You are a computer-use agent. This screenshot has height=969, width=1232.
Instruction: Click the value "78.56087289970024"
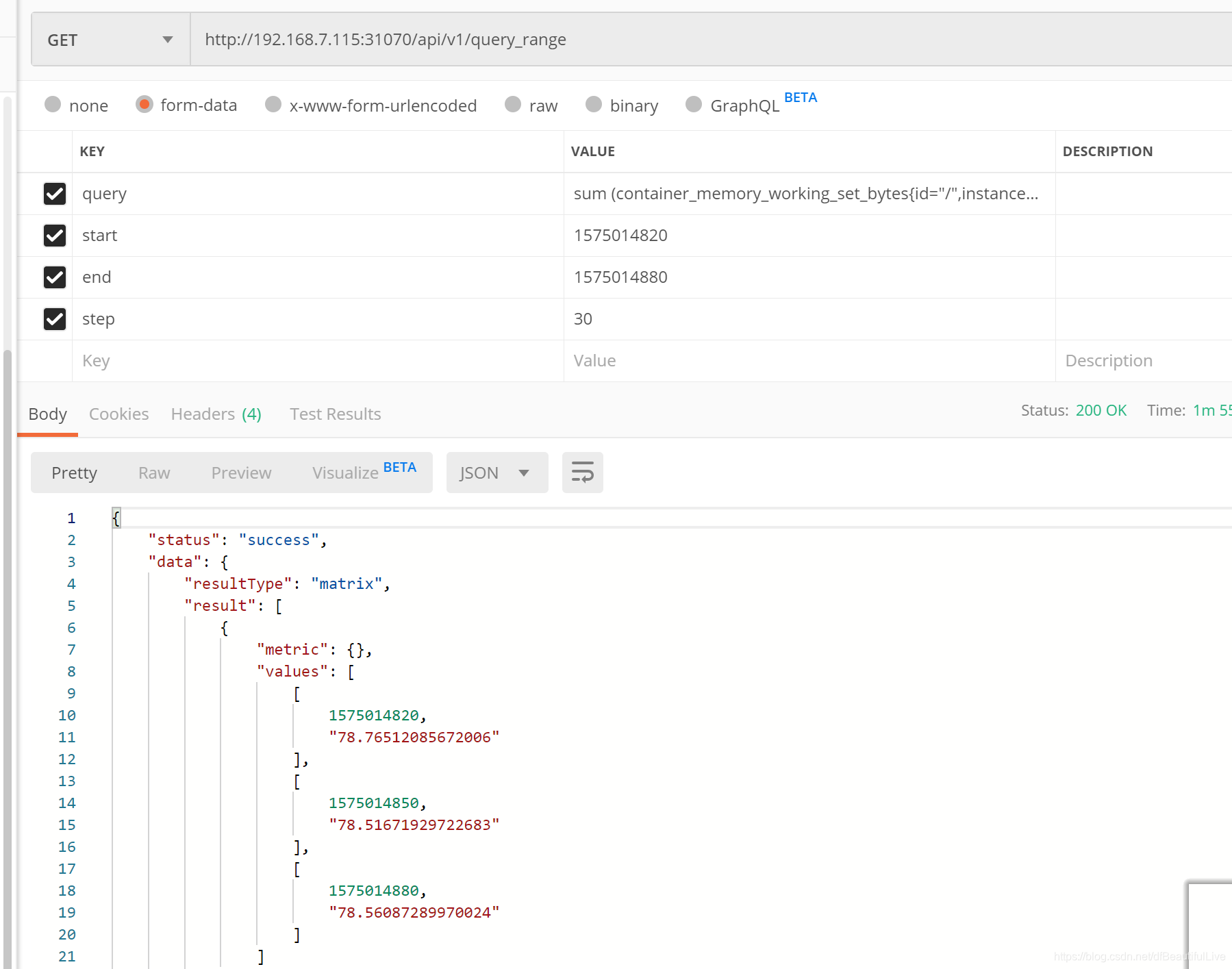click(414, 913)
